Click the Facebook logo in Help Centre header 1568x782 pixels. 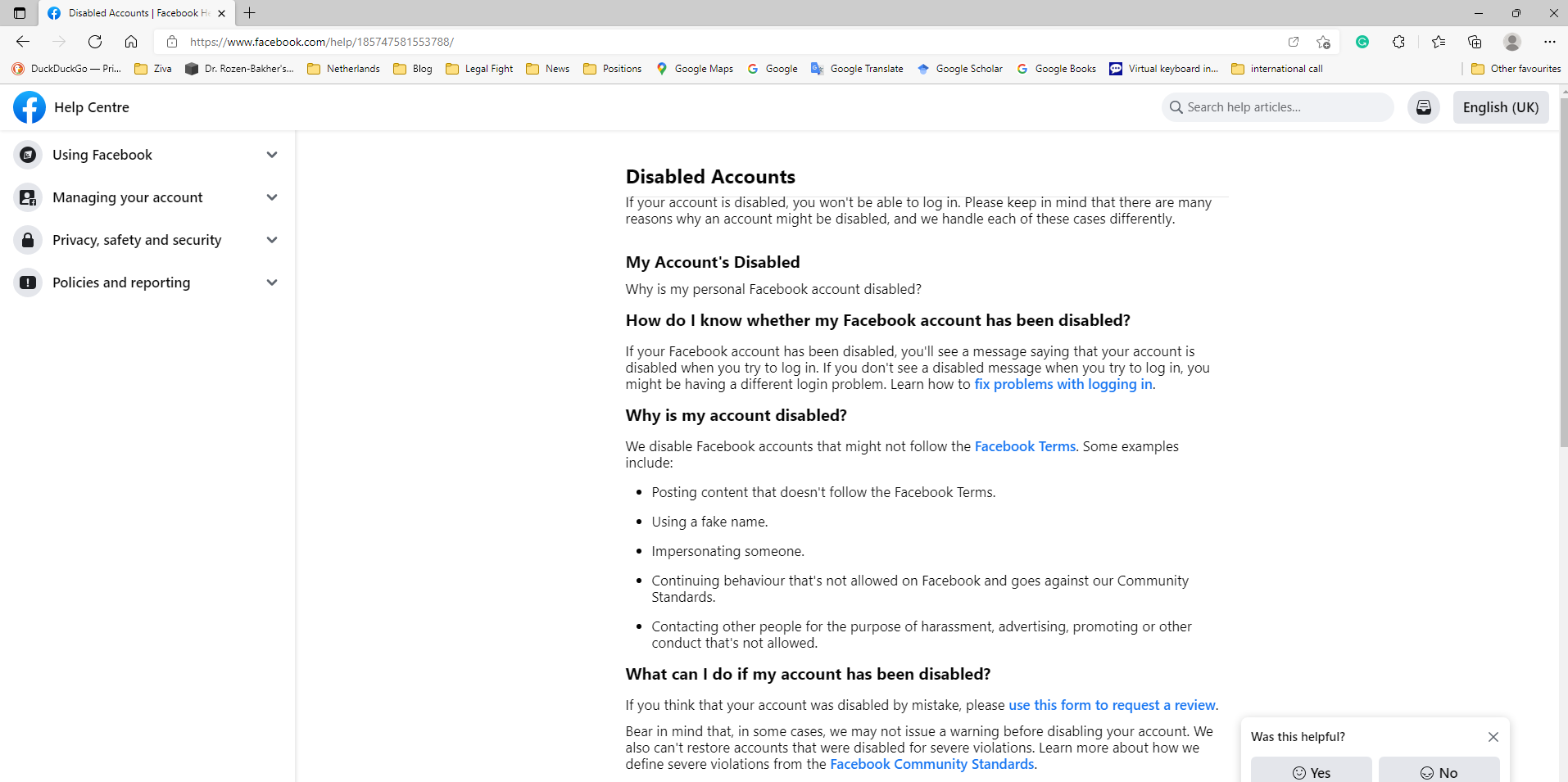(x=29, y=107)
